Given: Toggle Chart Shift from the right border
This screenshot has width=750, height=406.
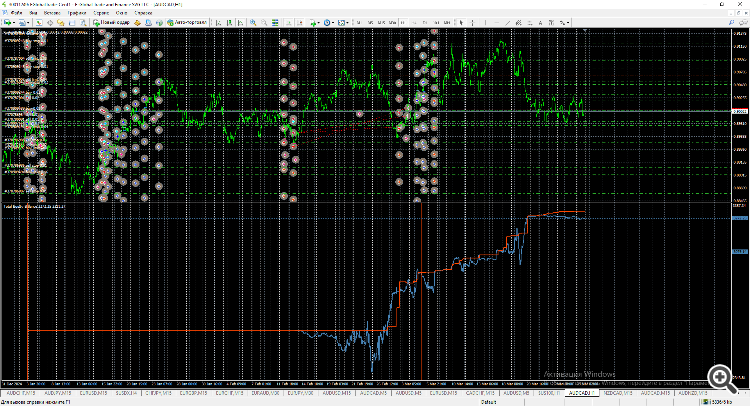Looking at the screenshot, I should pyautogui.click(x=300, y=22).
